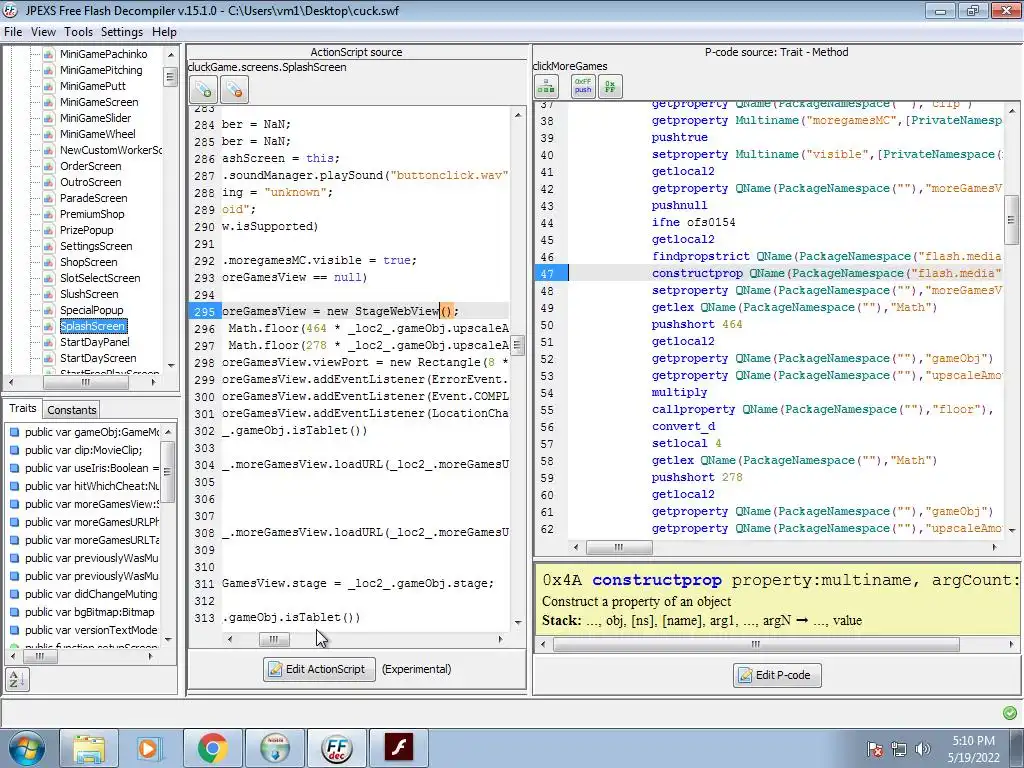
Task: Click the ActionScript horizontal scrollbar thumb
Action: click(x=274, y=639)
